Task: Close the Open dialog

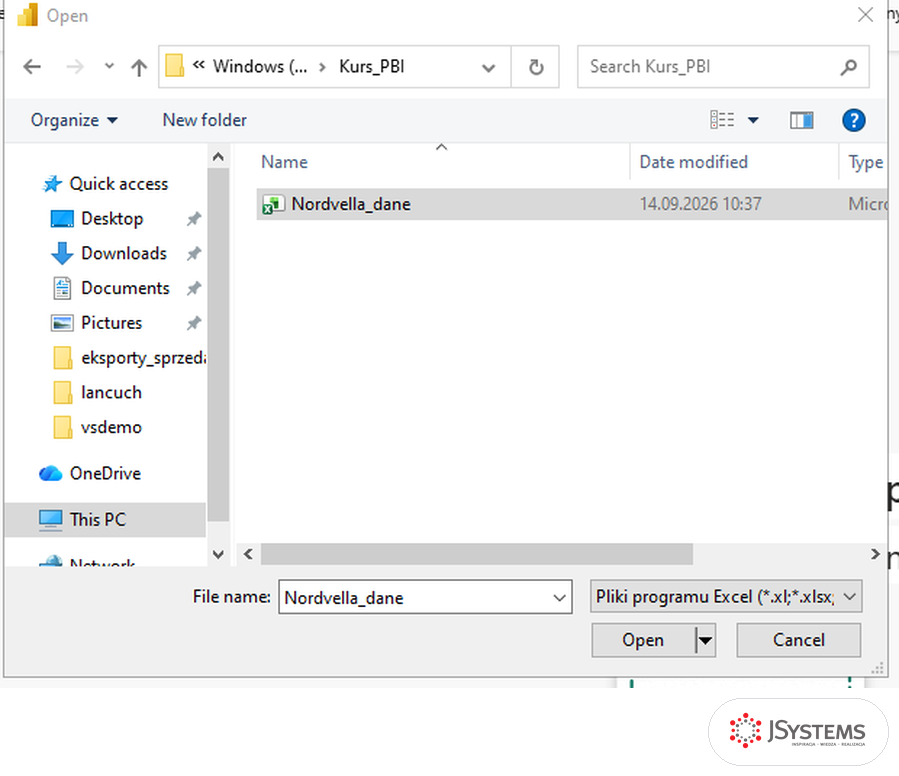Action: pyautogui.click(x=865, y=15)
